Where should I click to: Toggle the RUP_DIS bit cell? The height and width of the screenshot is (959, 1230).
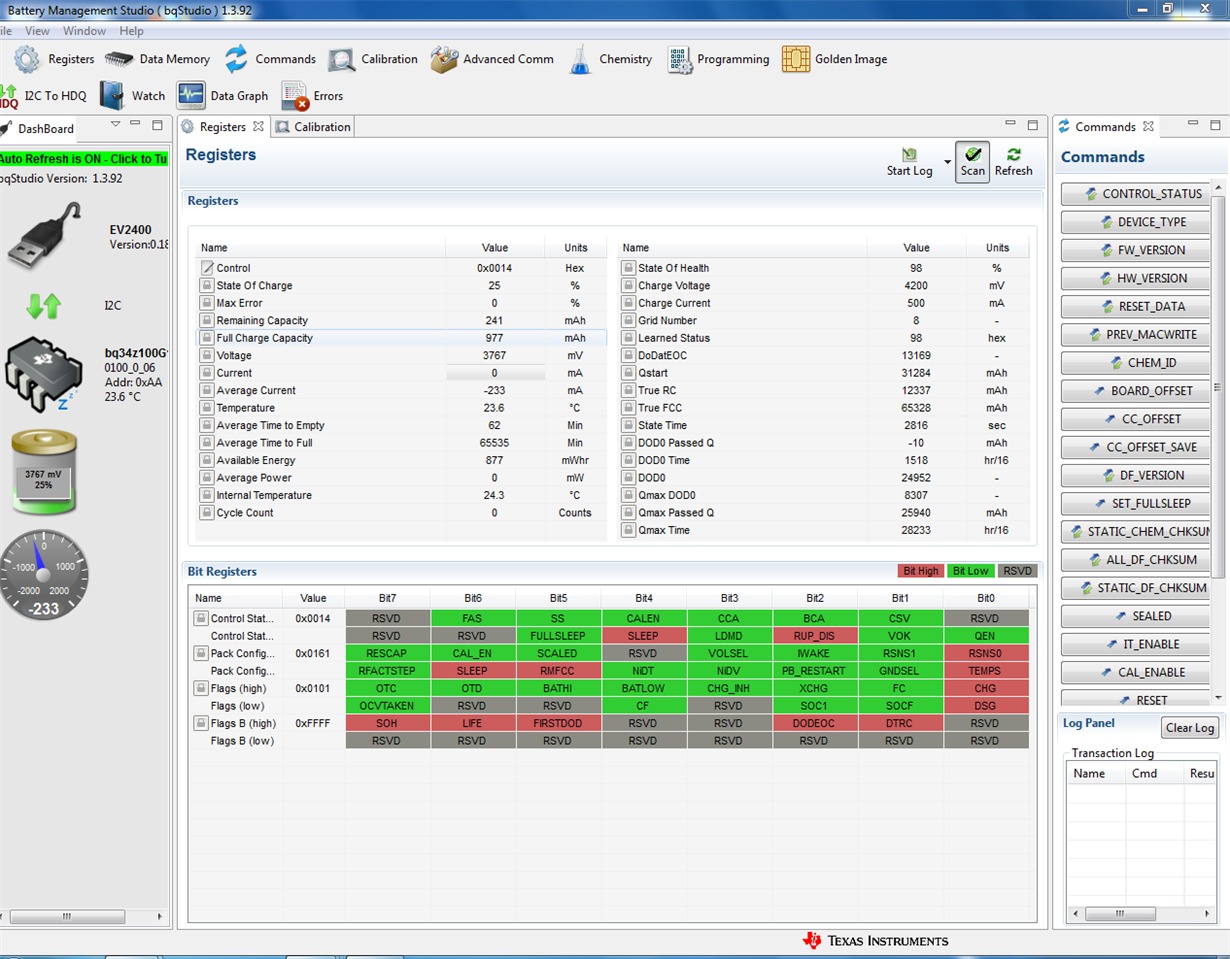[815, 636]
